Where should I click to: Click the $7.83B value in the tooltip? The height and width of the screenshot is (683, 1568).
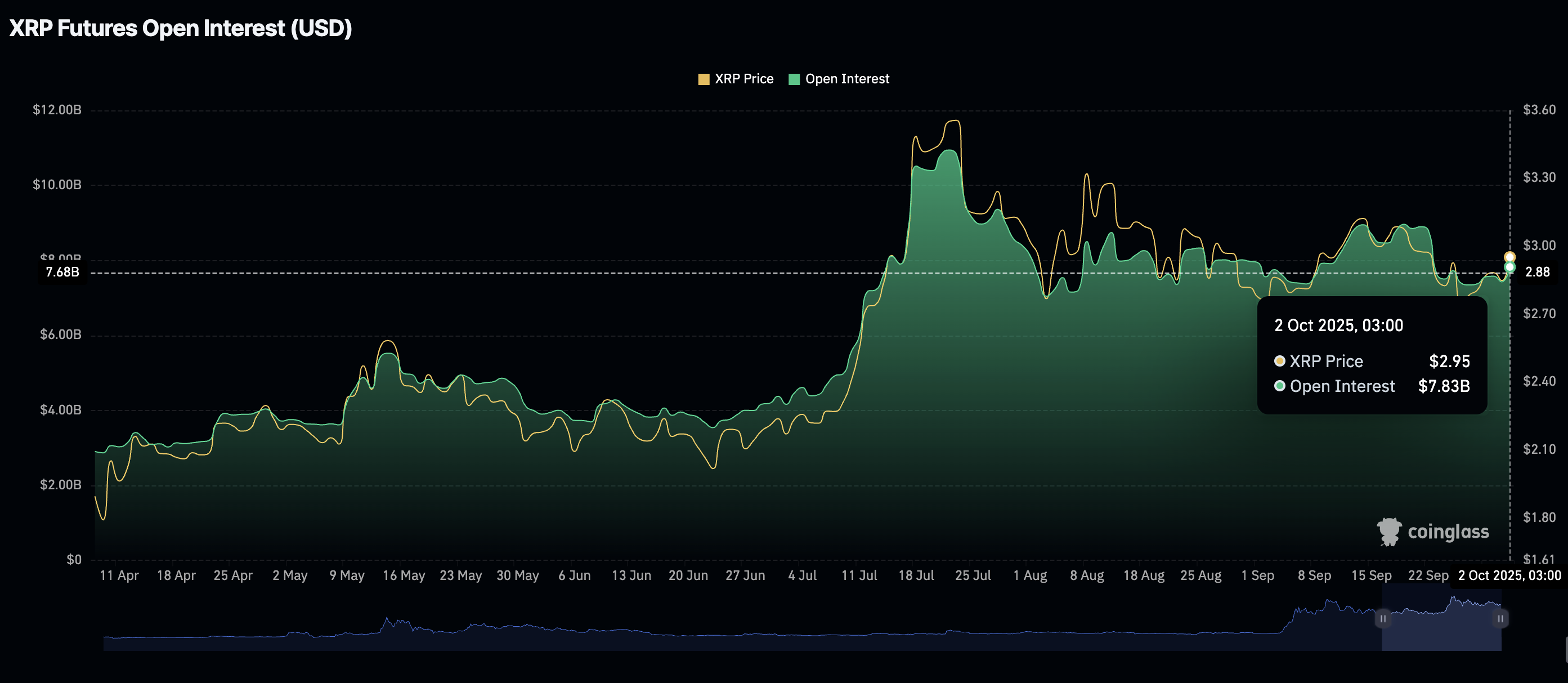tap(1443, 386)
